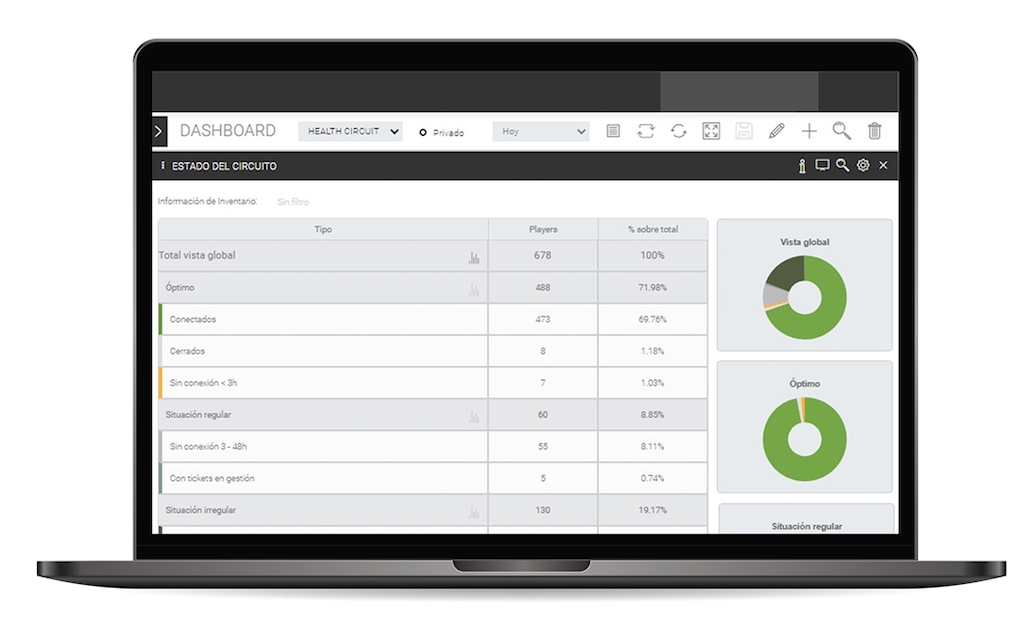Click the plus icon to add widget
1024x621 pixels.
pyautogui.click(x=809, y=131)
